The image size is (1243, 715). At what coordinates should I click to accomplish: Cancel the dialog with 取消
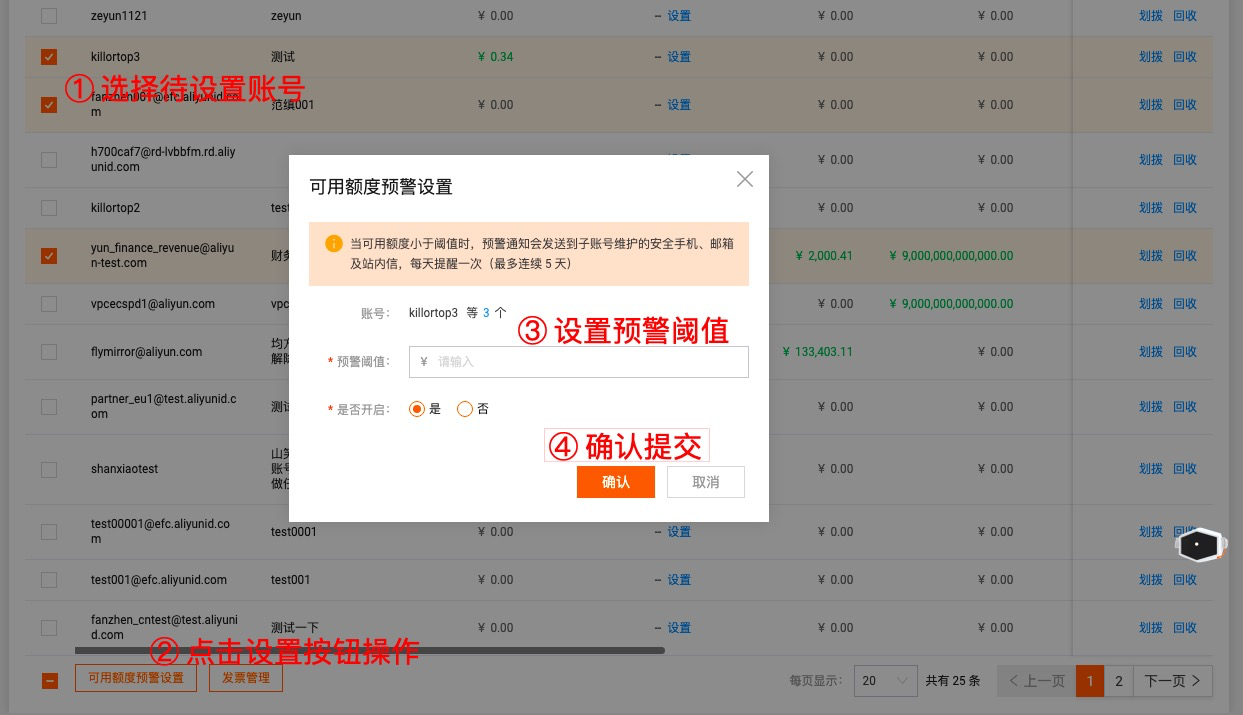(x=706, y=482)
